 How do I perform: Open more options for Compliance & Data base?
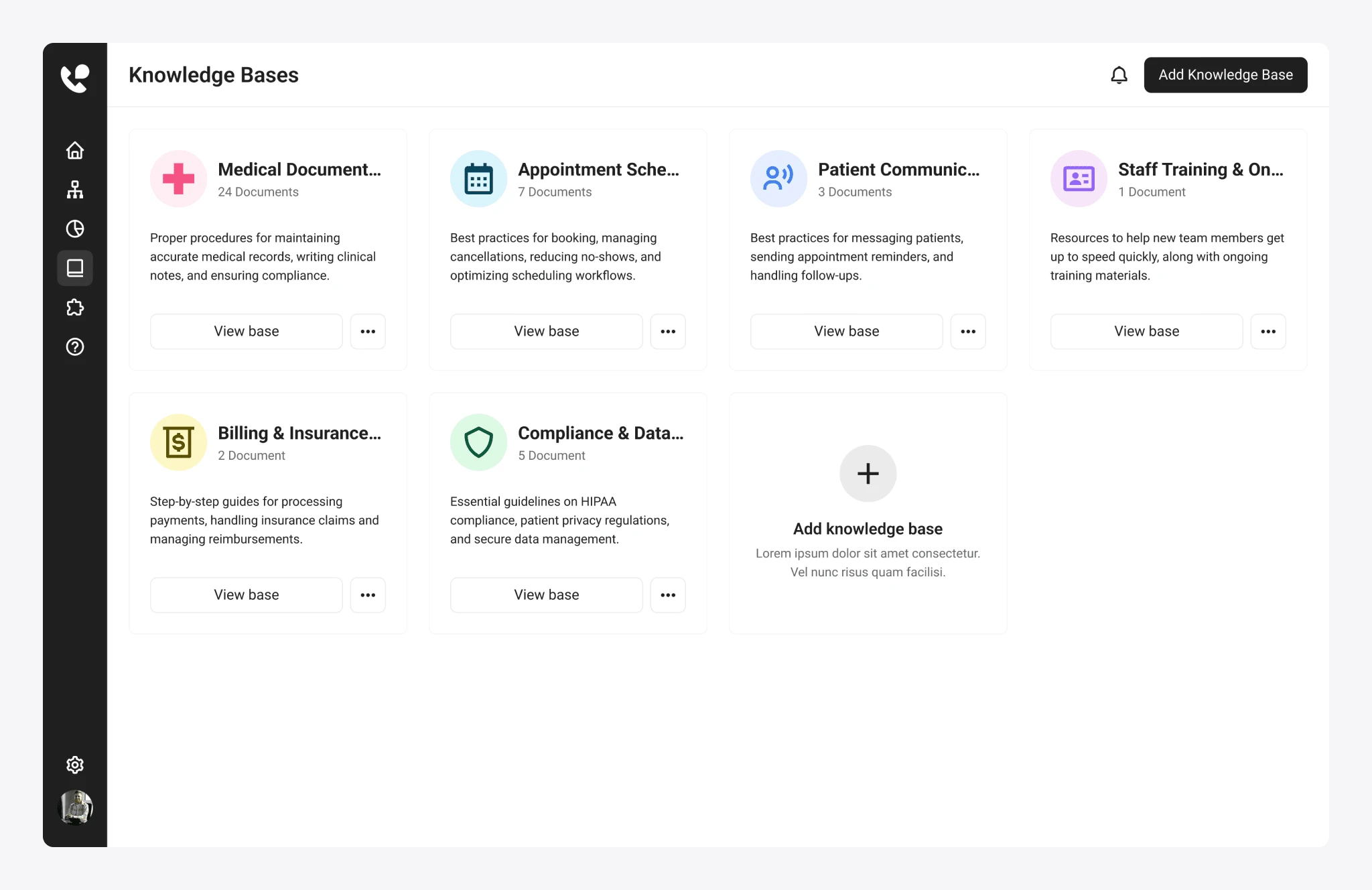pos(668,595)
